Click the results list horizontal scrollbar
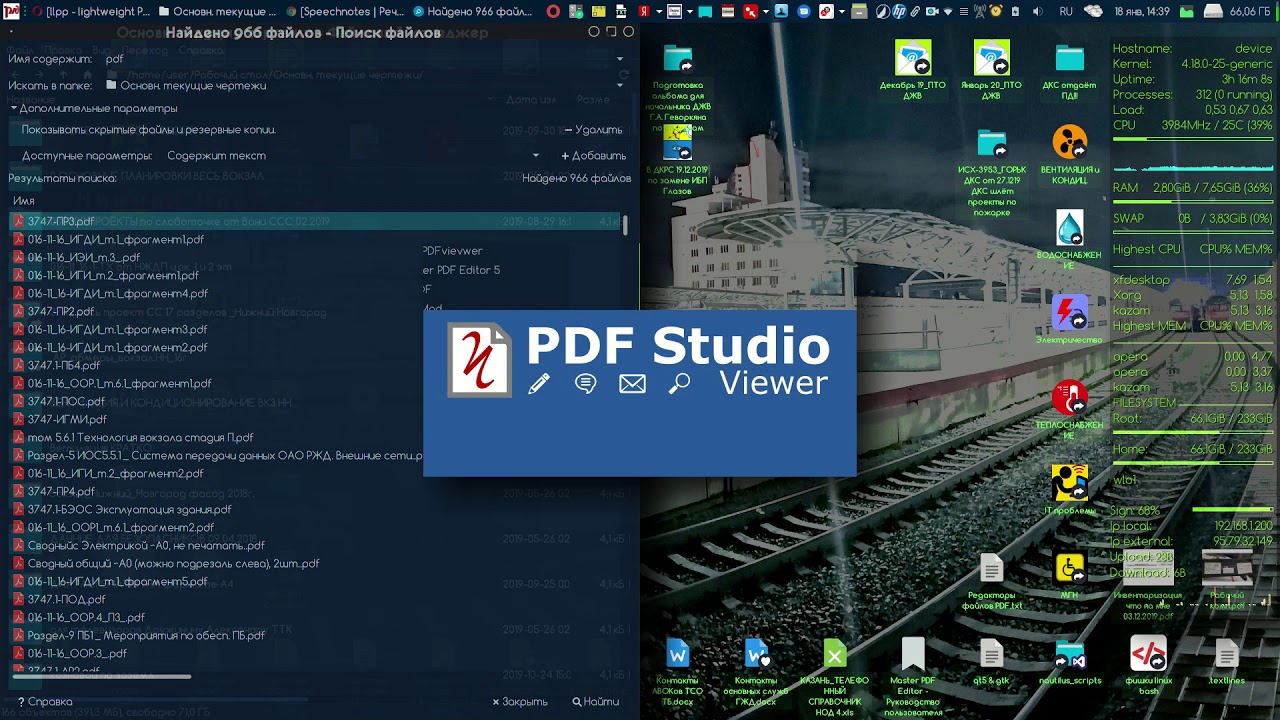The image size is (1280, 720). coord(100,676)
